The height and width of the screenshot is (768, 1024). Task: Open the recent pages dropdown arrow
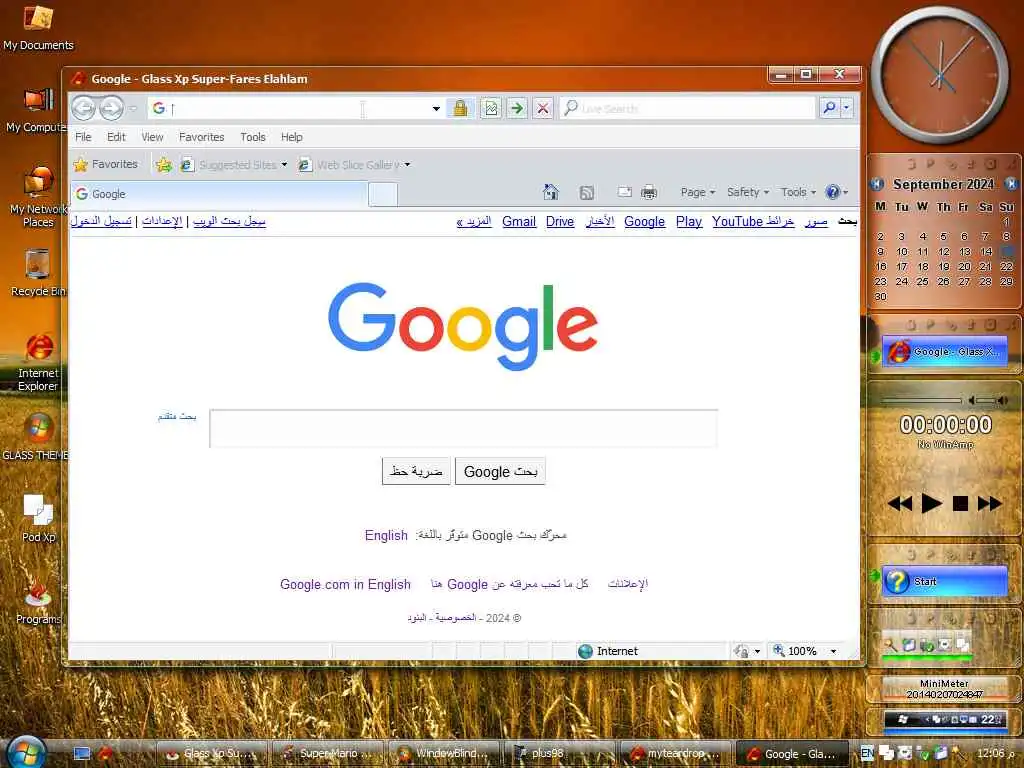pos(133,108)
